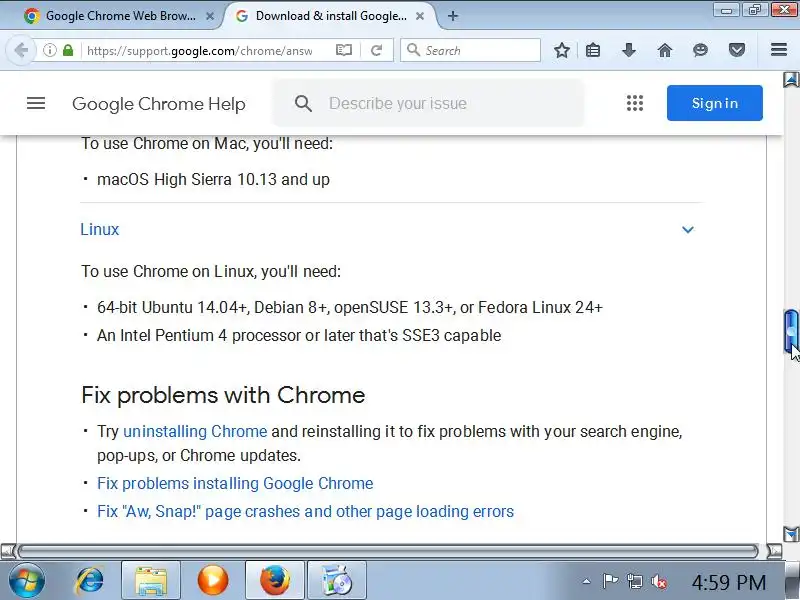Open the installer disc taskbar icon

pyautogui.click(x=337, y=580)
